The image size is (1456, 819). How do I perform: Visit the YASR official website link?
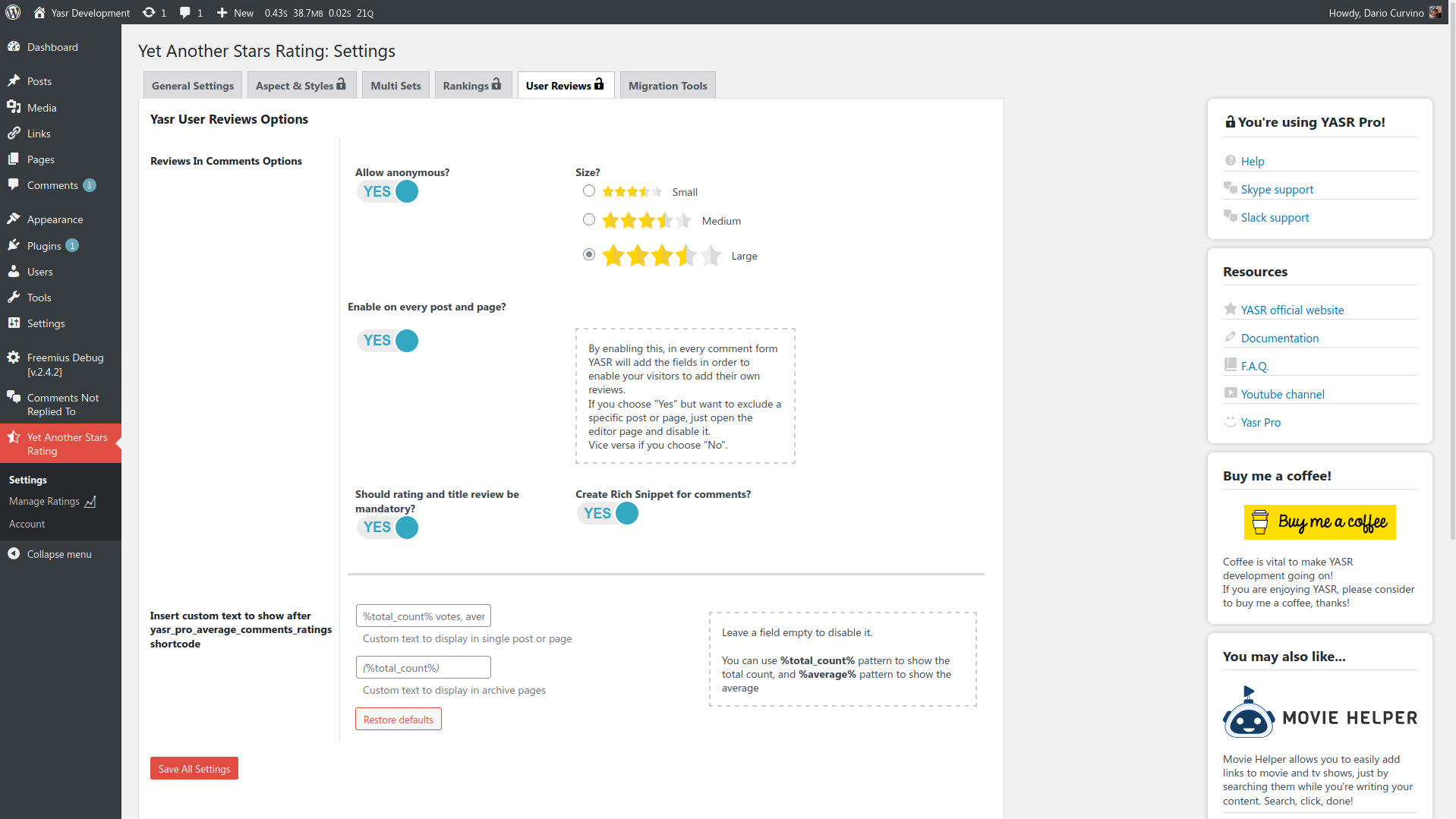coord(1292,310)
